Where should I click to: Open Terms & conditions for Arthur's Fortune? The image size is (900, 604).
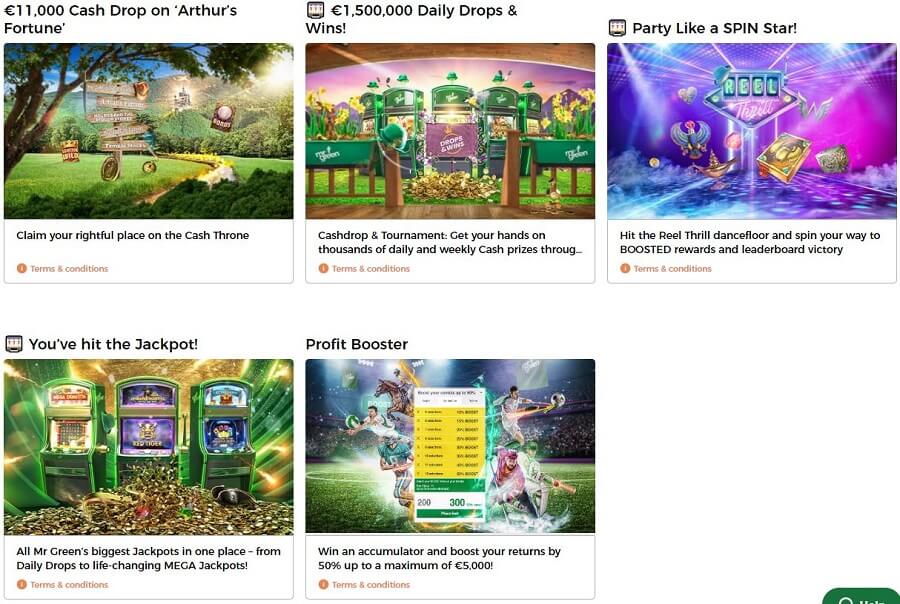click(69, 269)
